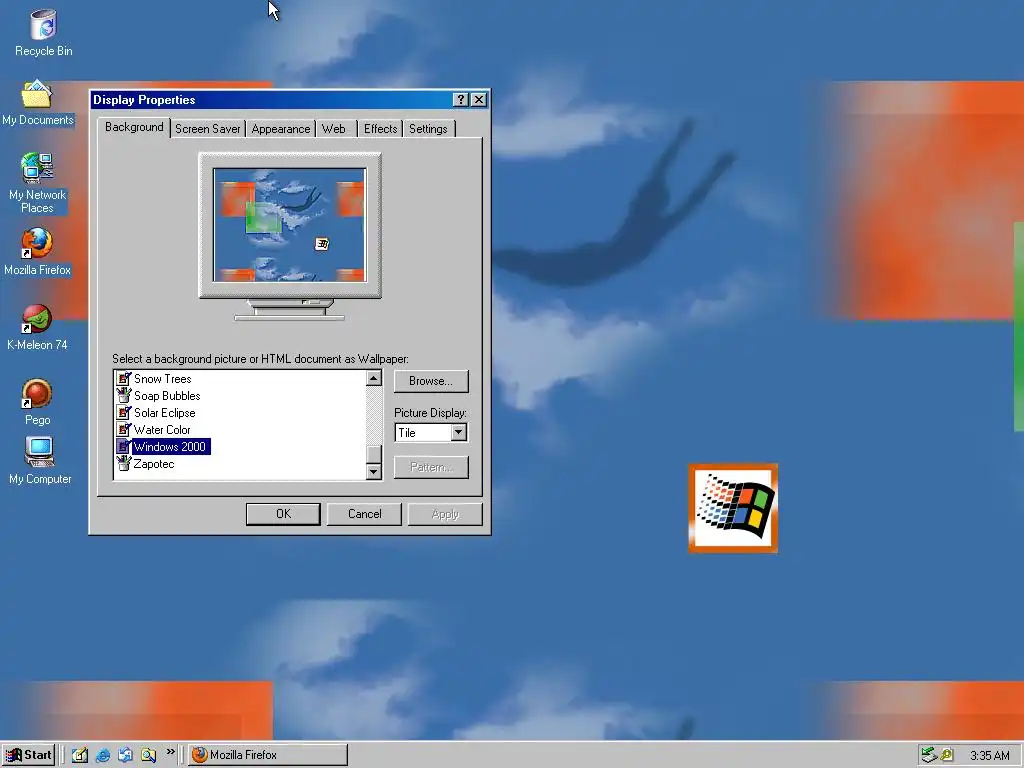Image resolution: width=1024 pixels, height=768 pixels.
Task: Switch to the Background tab
Action: coord(134,127)
